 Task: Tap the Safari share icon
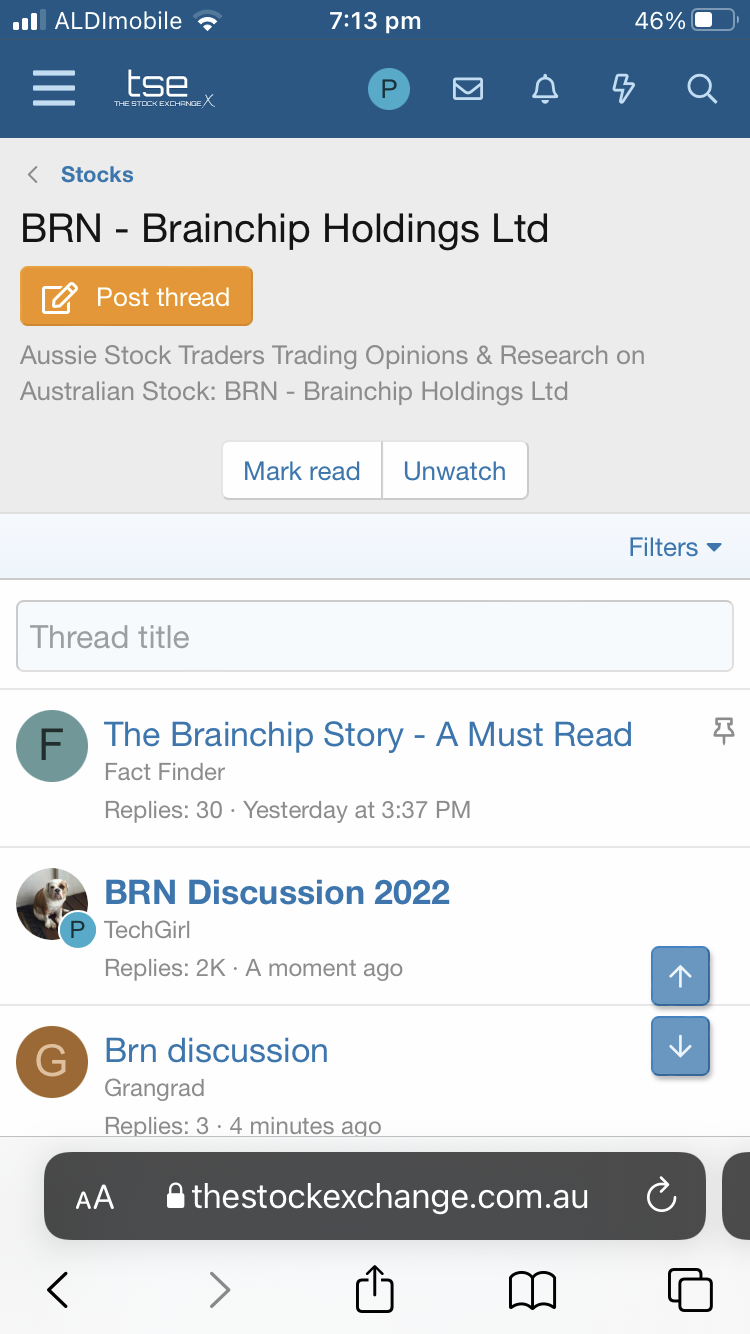(x=375, y=1288)
